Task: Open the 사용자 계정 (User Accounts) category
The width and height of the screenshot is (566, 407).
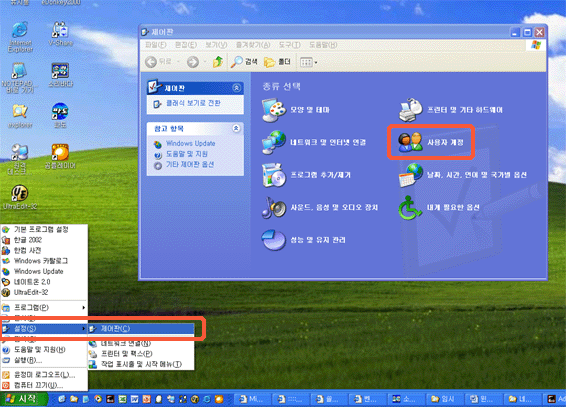Action: [x=431, y=142]
